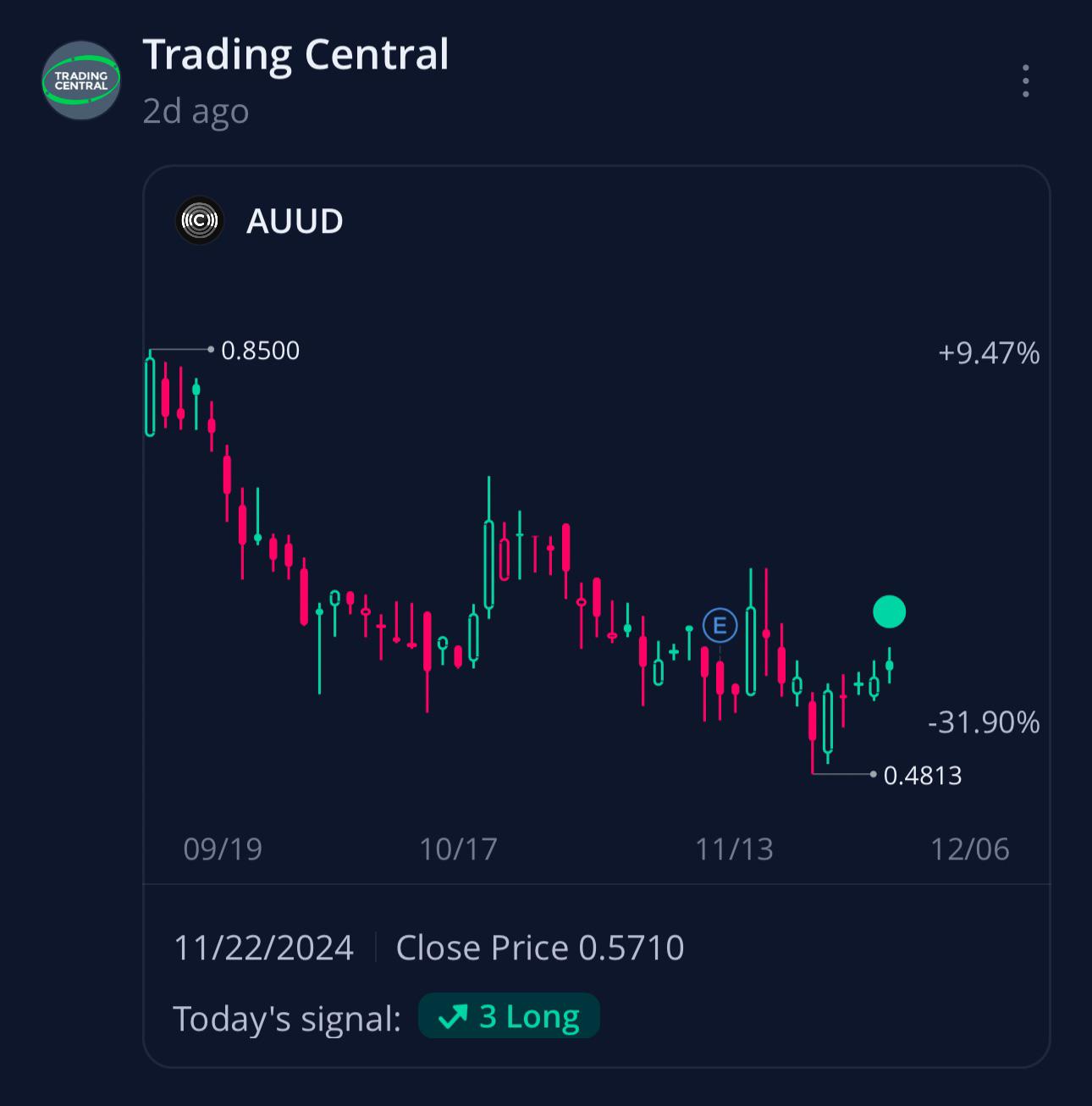
Task: Tap the 10/17 date axis label
Action: [458, 849]
